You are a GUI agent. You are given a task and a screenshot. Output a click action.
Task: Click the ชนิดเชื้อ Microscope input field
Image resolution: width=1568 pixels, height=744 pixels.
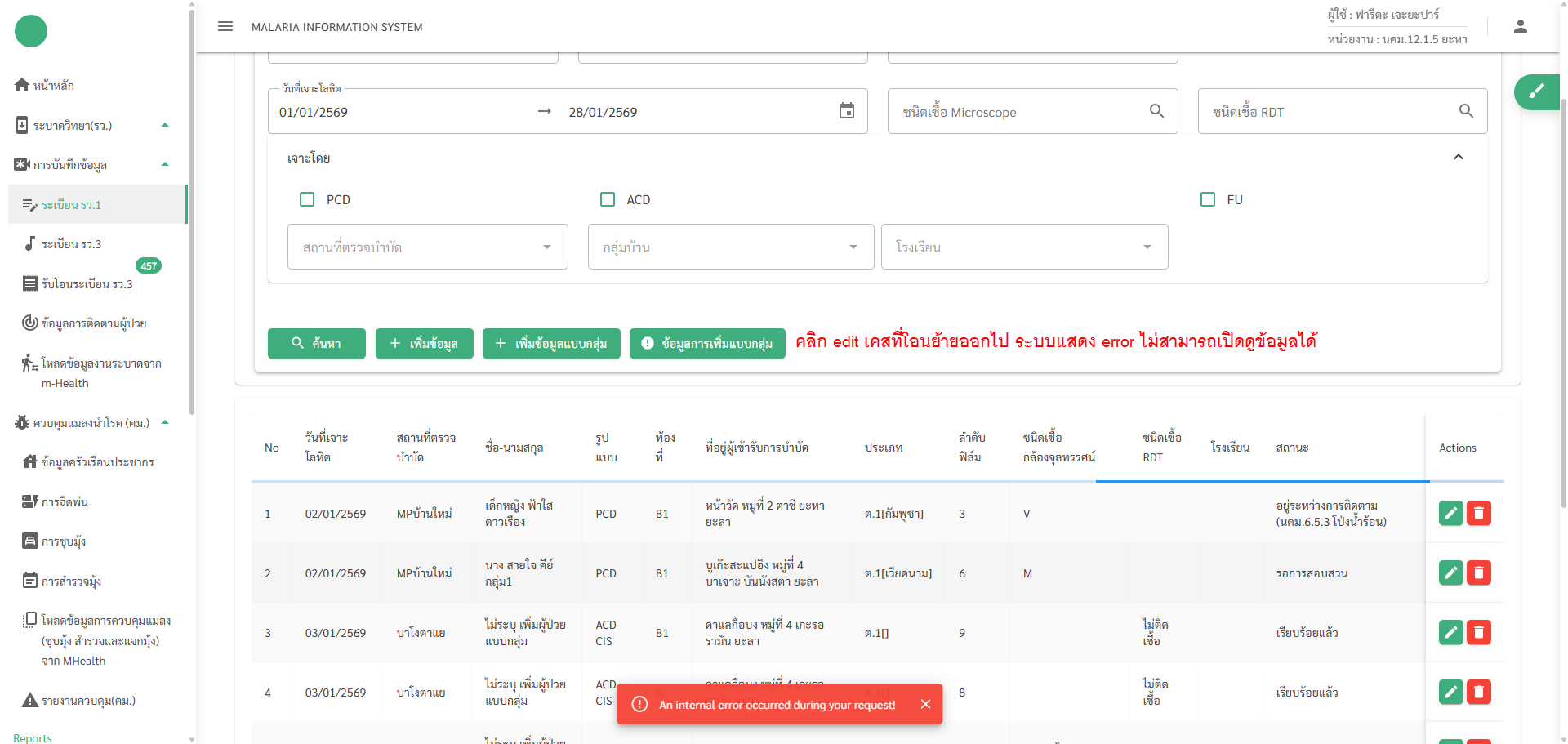(x=1021, y=112)
